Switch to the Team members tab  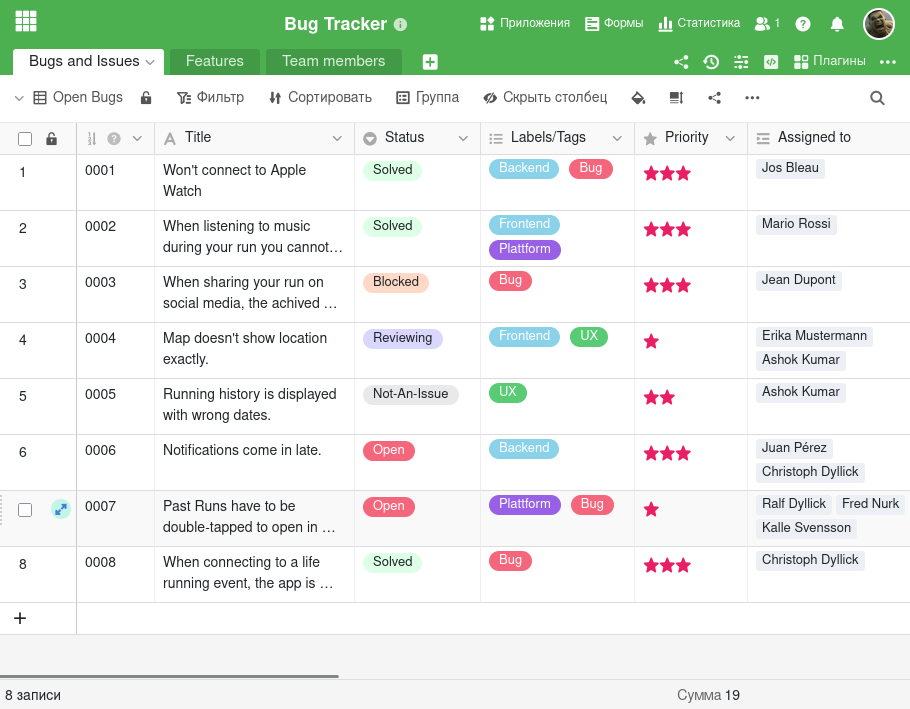[333, 61]
